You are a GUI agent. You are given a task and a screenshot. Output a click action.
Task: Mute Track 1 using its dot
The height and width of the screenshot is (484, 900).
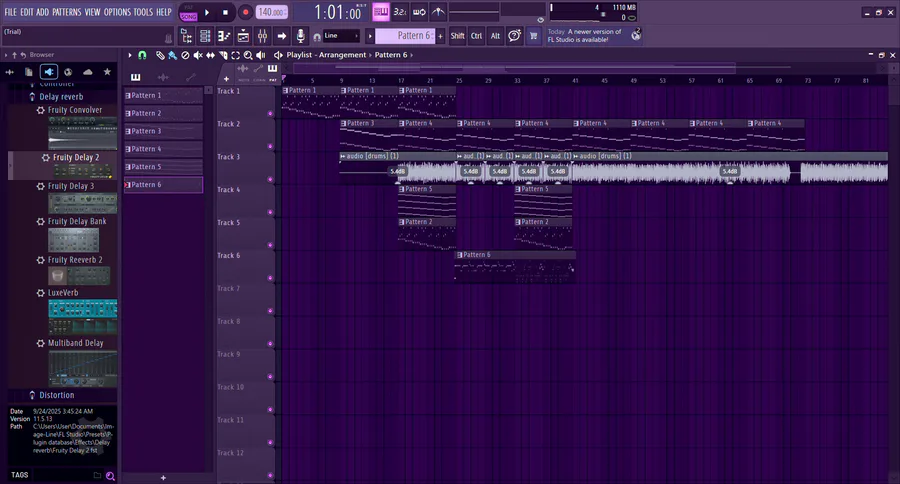point(270,114)
